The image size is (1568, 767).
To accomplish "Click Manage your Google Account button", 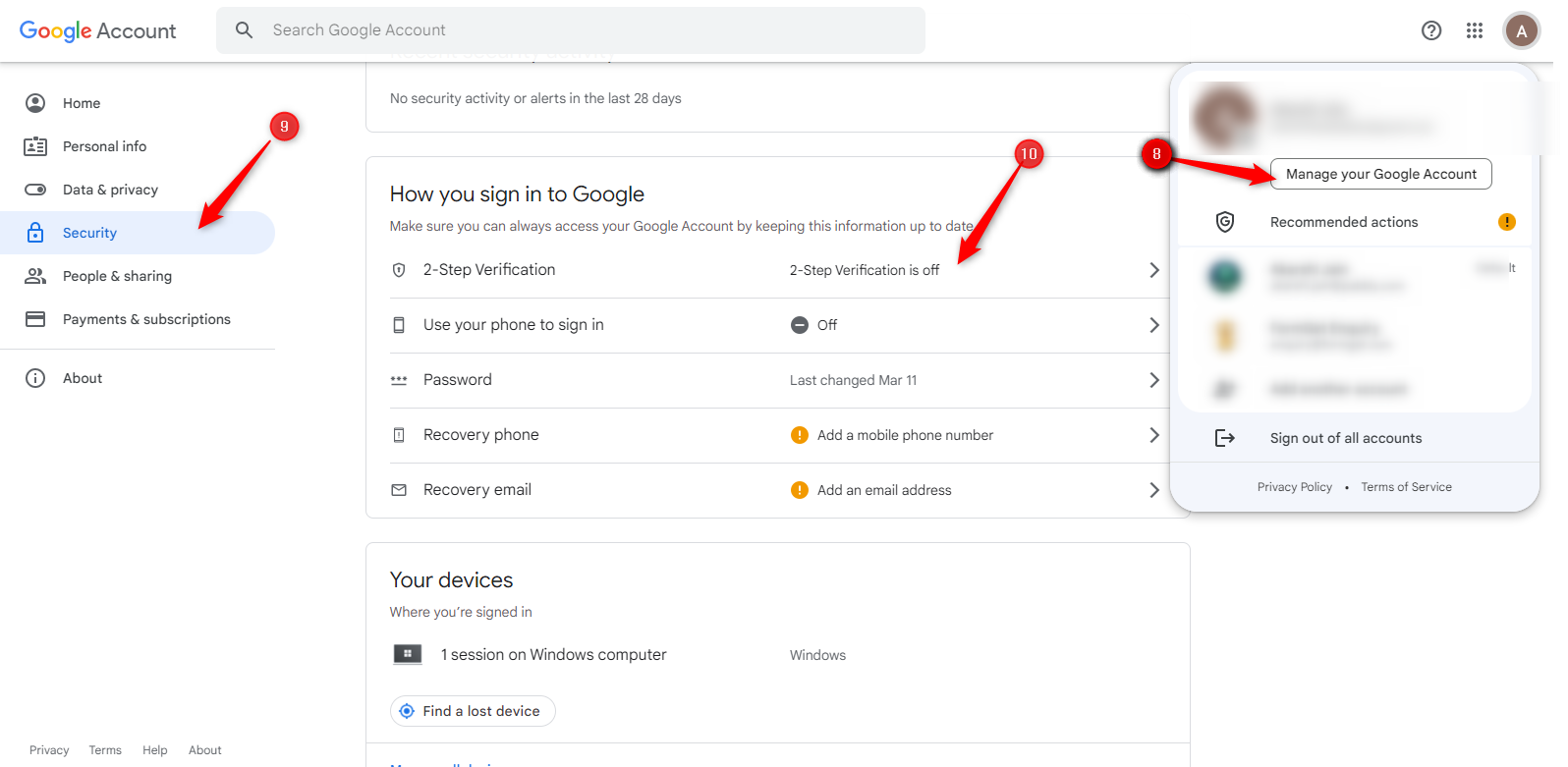I will pyautogui.click(x=1381, y=174).
